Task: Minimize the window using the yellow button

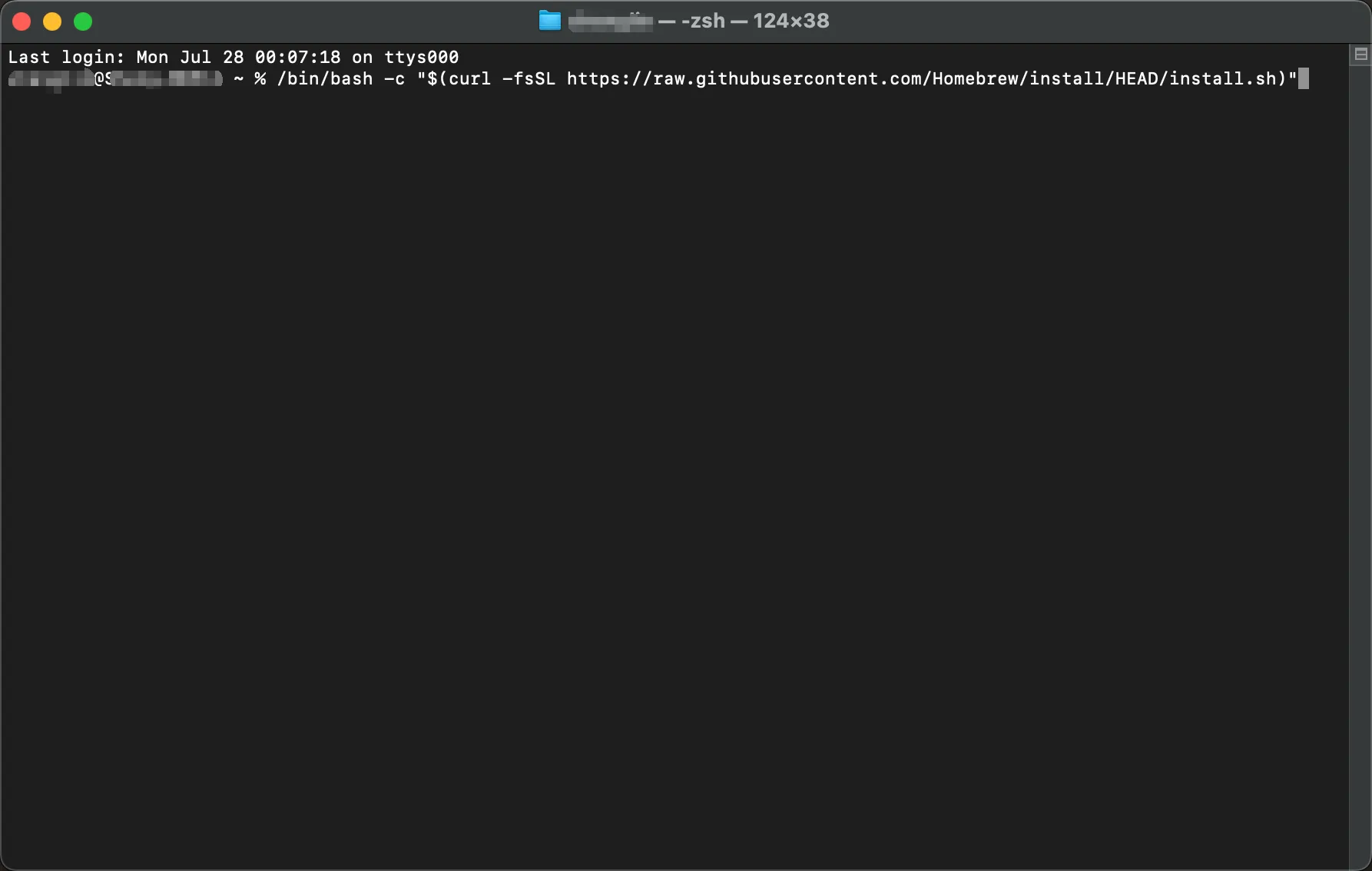Action: (x=52, y=22)
